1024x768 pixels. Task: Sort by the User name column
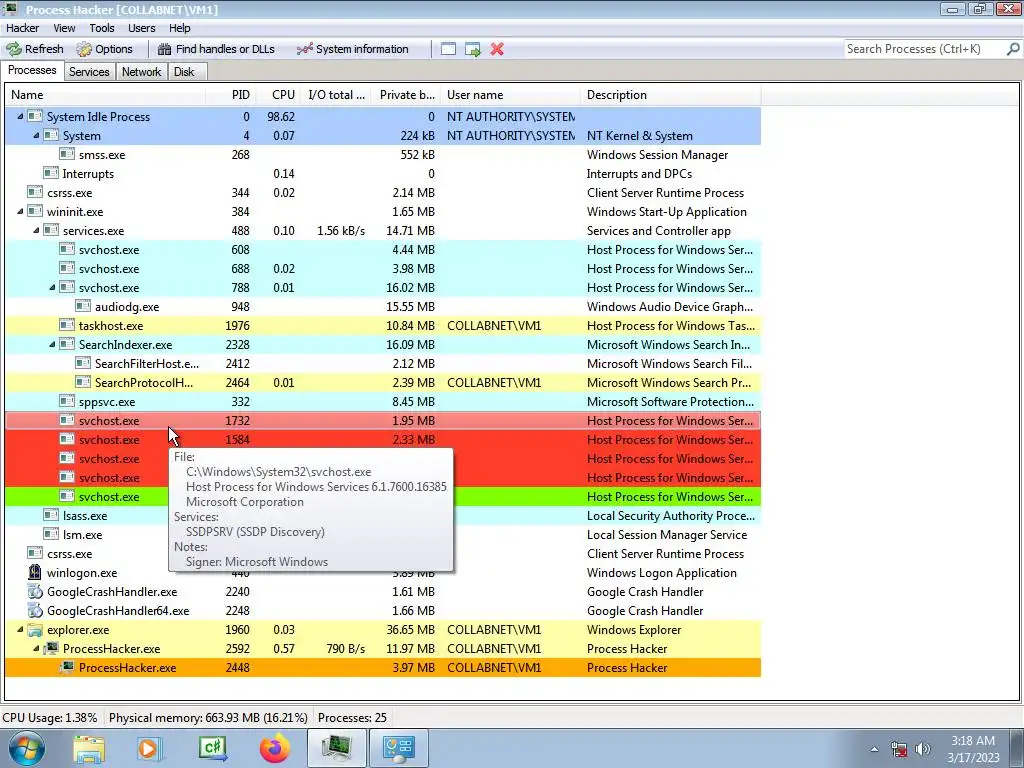(x=511, y=95)
